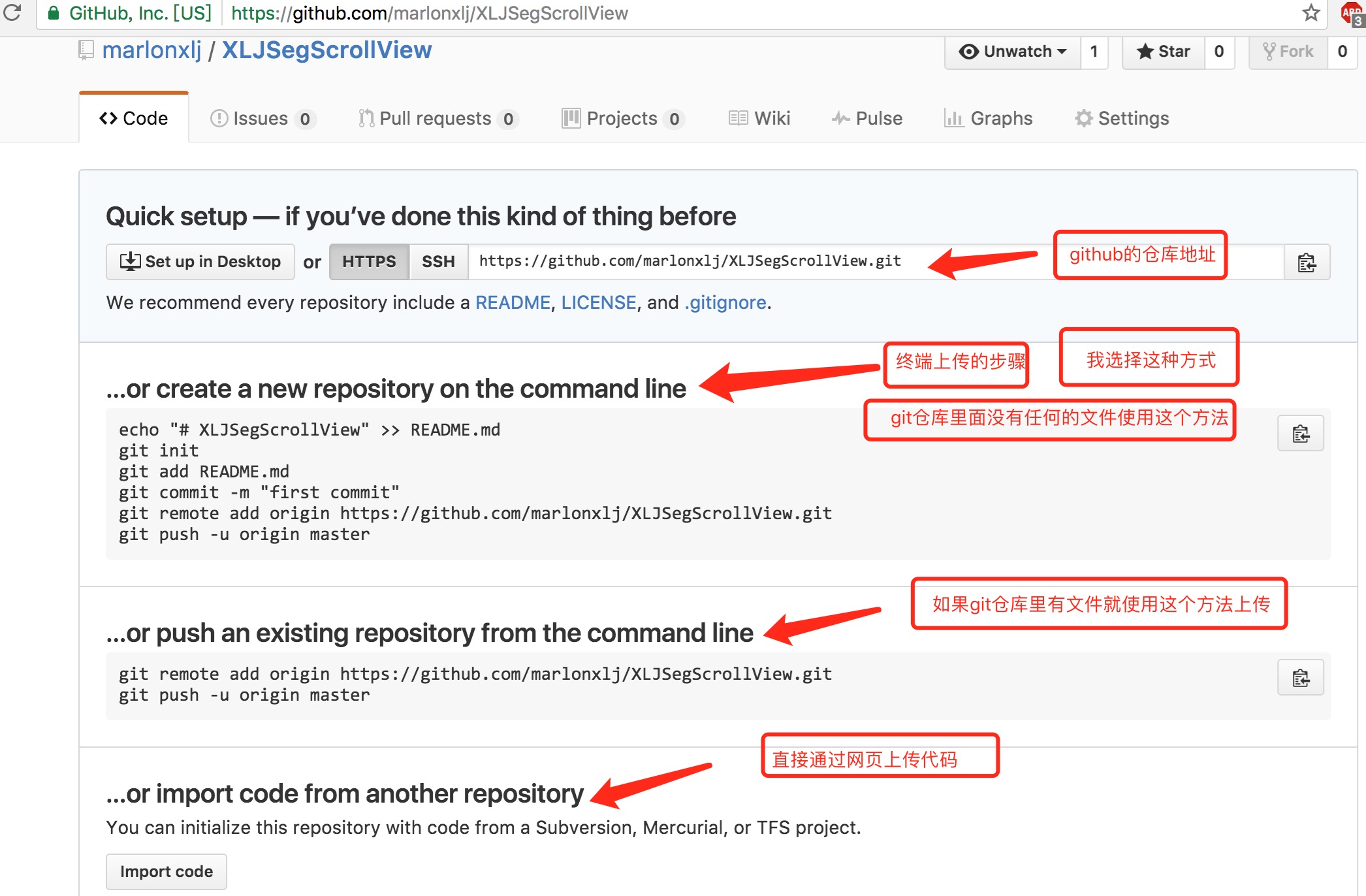Star the XLJSegScrollView repository

click(1164, 52)
